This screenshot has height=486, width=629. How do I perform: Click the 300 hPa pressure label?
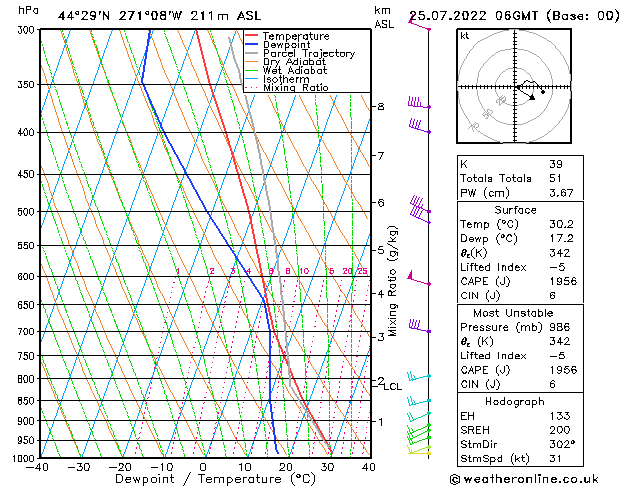point(27,30)
